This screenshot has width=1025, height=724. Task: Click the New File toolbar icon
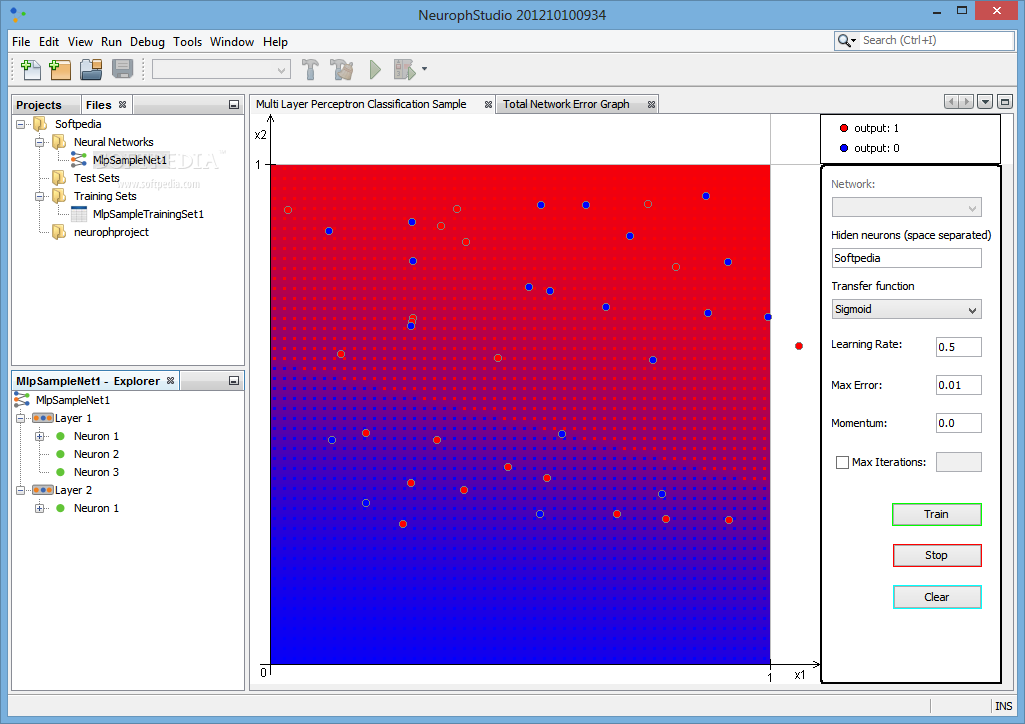(30, 69)
